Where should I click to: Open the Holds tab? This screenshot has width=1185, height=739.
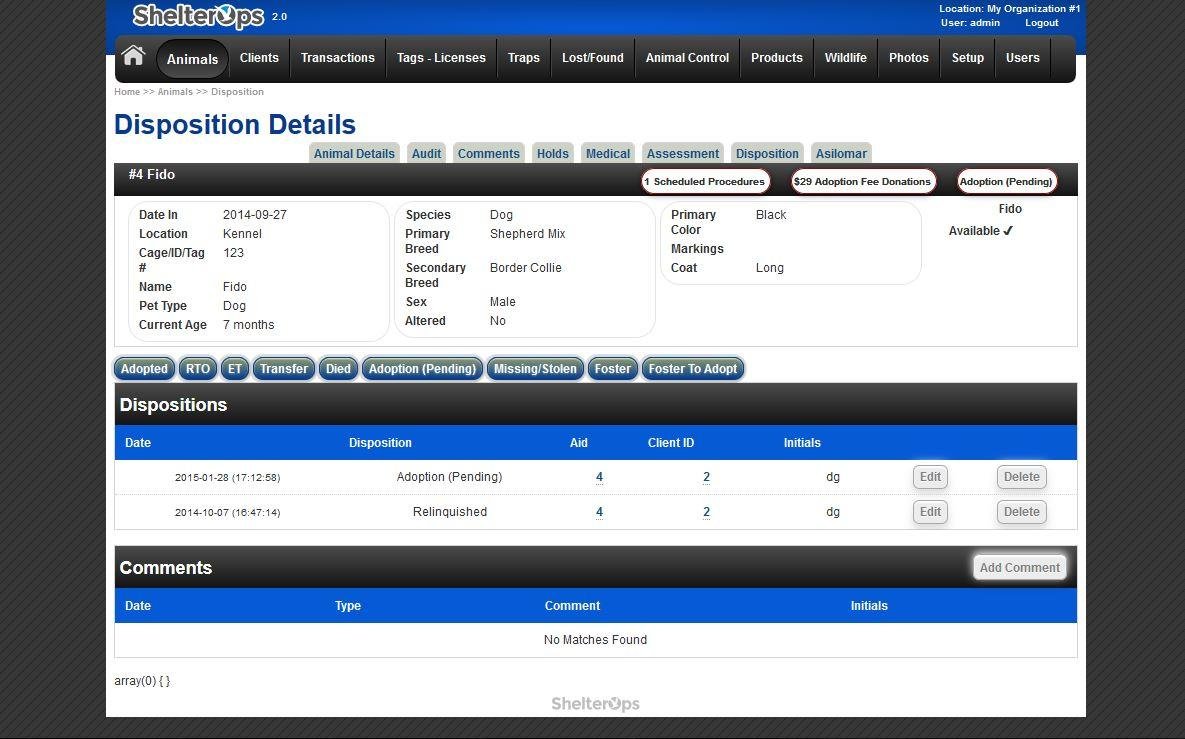(x=552, y=153)
